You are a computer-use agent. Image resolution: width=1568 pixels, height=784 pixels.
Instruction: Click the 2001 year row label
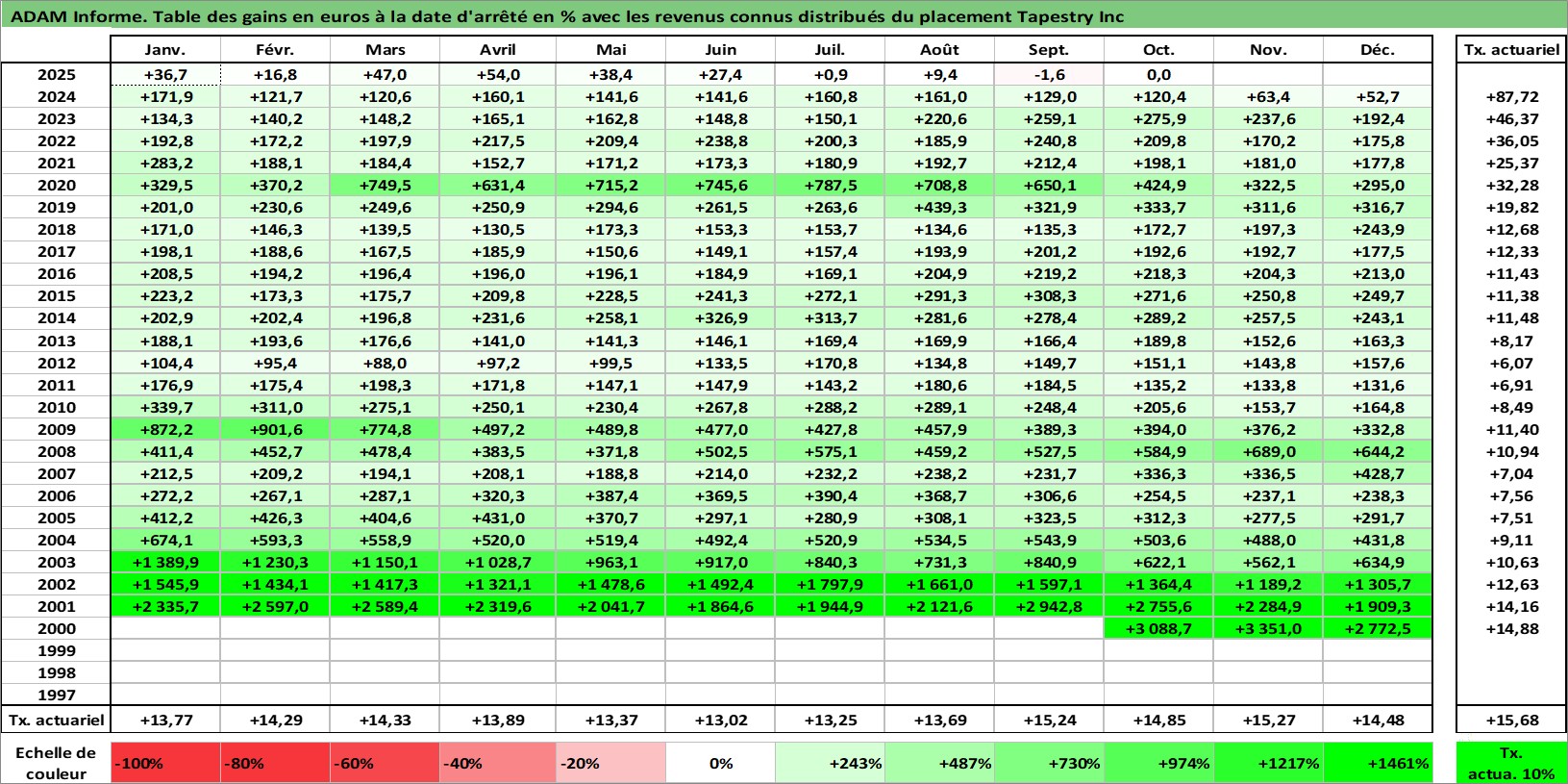(x=56, y=607)
